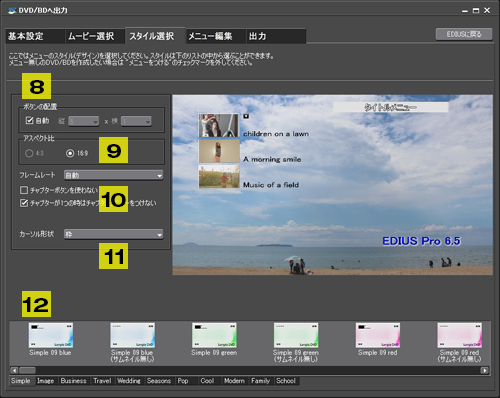Screen dimensions: 500x398
Task: Choose Simple 09 red (サムネイル無し) style
Action: pos(459,335)
